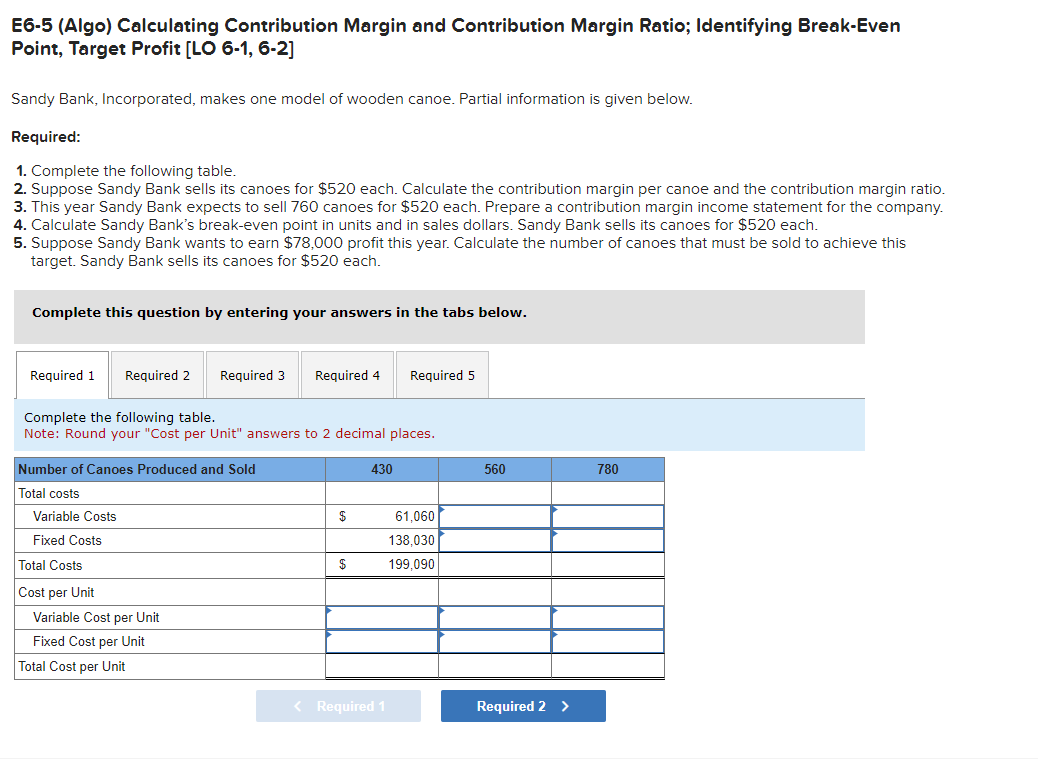Switch to the Required 2 tab

(156, 374)
